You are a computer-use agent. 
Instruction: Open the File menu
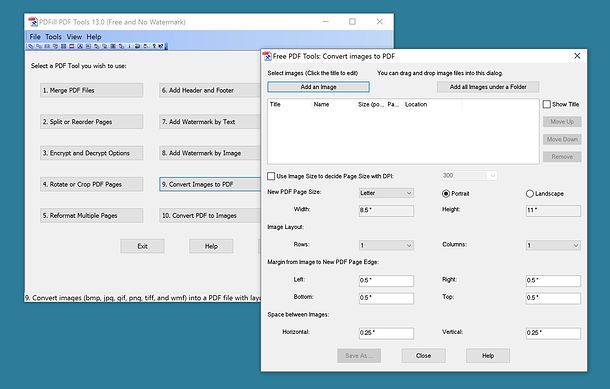click(35, 37)
